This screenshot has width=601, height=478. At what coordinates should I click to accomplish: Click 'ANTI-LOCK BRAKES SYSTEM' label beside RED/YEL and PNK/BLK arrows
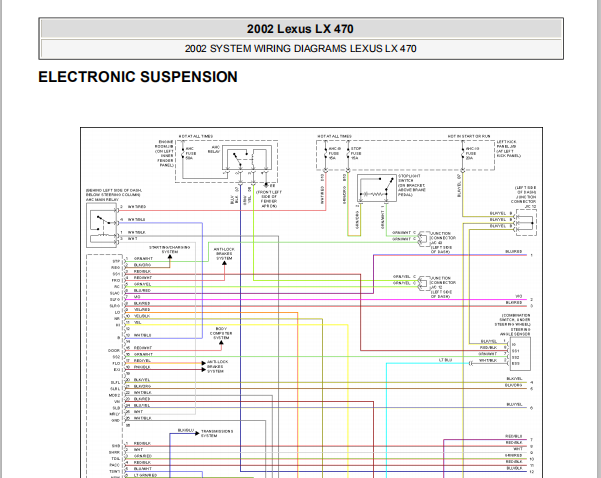pos(217,366)
